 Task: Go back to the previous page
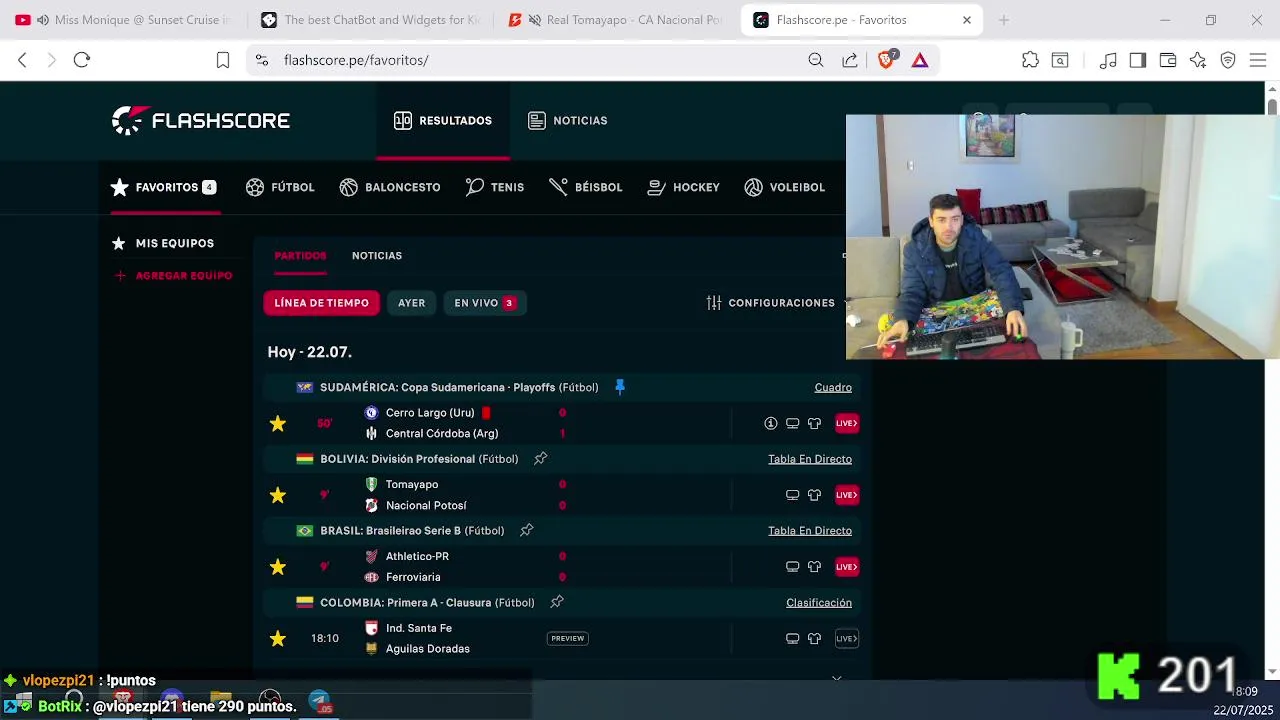coord(22,60)
